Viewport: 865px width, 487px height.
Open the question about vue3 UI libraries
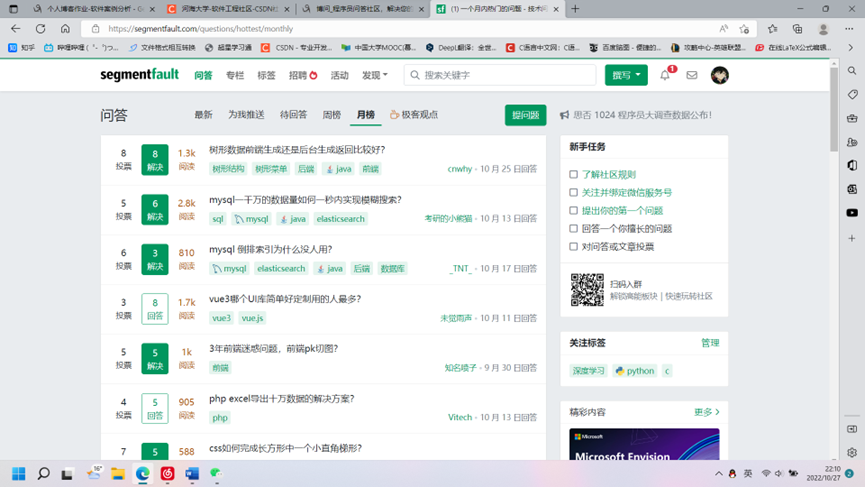285,299
